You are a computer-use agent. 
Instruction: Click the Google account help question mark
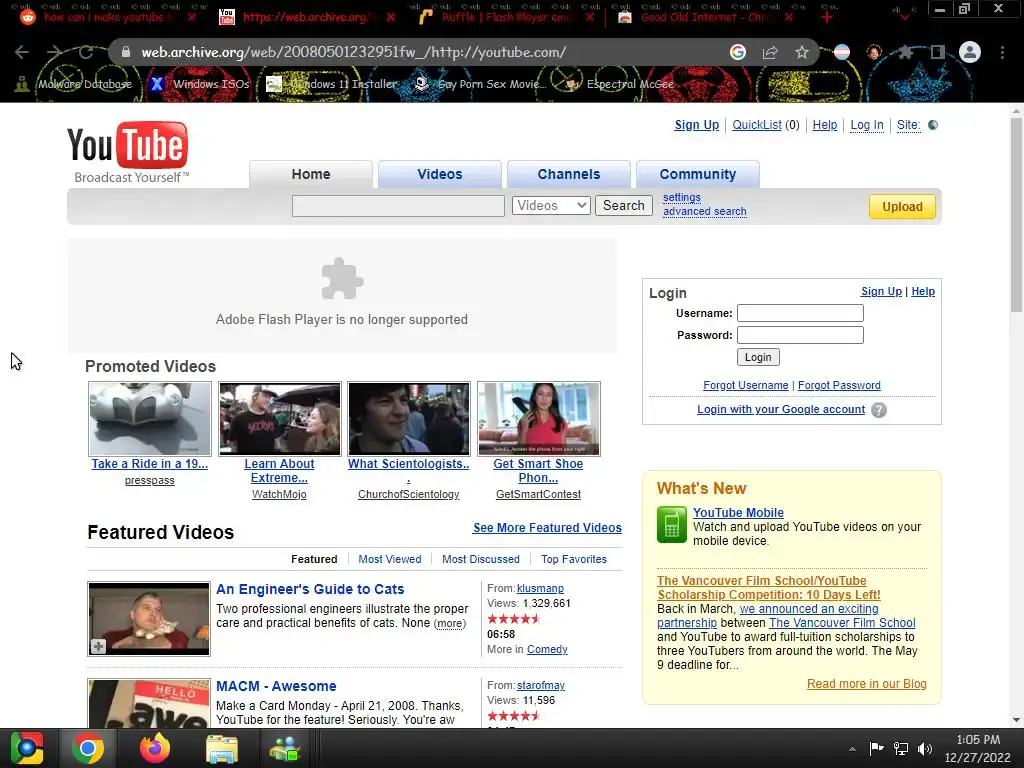(879, 410)
